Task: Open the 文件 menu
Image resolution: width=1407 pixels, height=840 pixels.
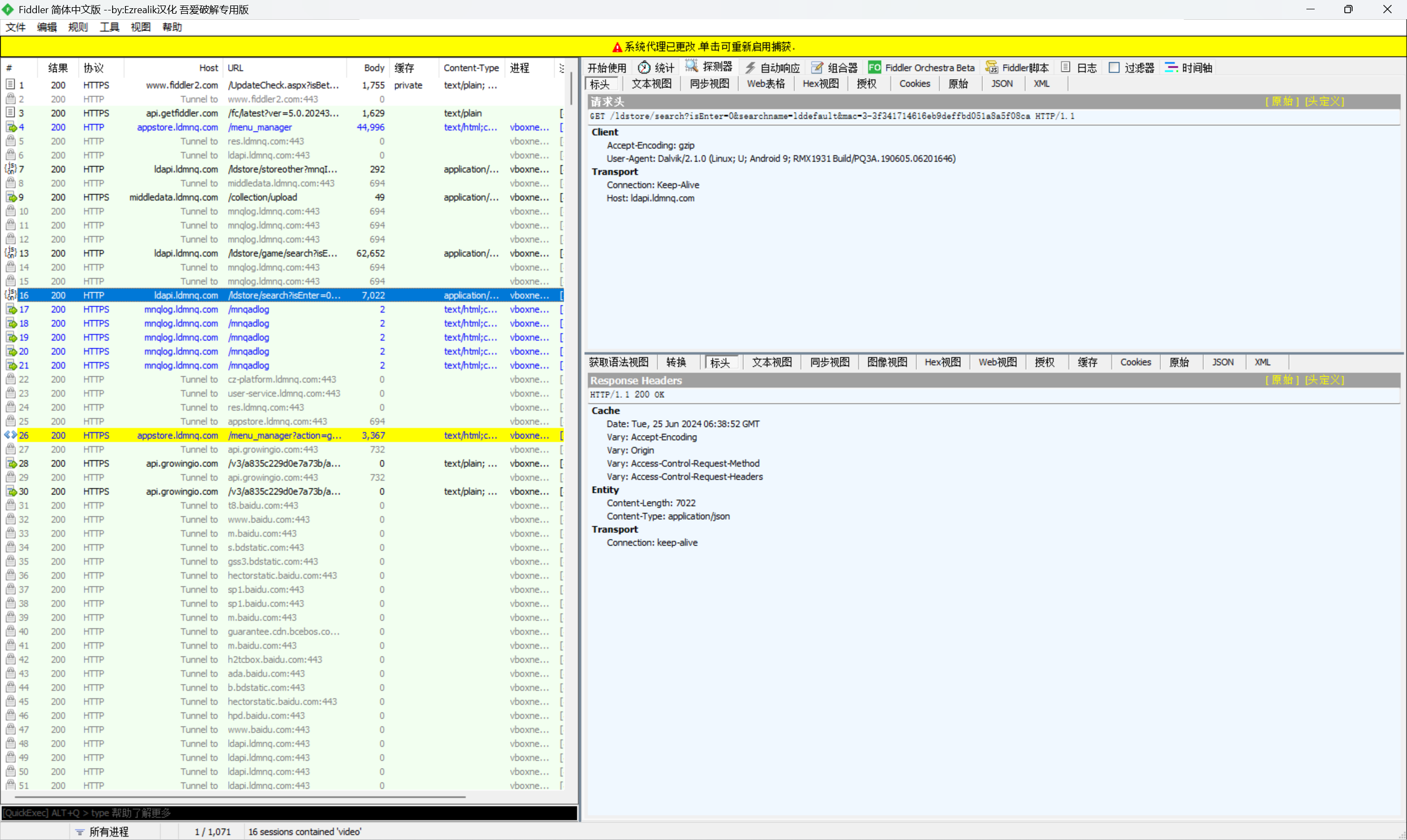Action: [15, 27]
